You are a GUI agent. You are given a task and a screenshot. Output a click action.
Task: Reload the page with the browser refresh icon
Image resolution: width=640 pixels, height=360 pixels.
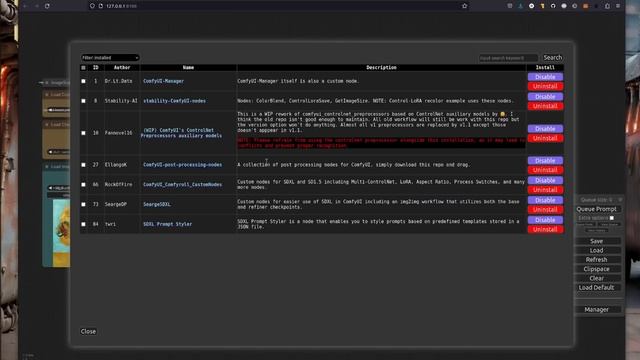coord(47,6)
